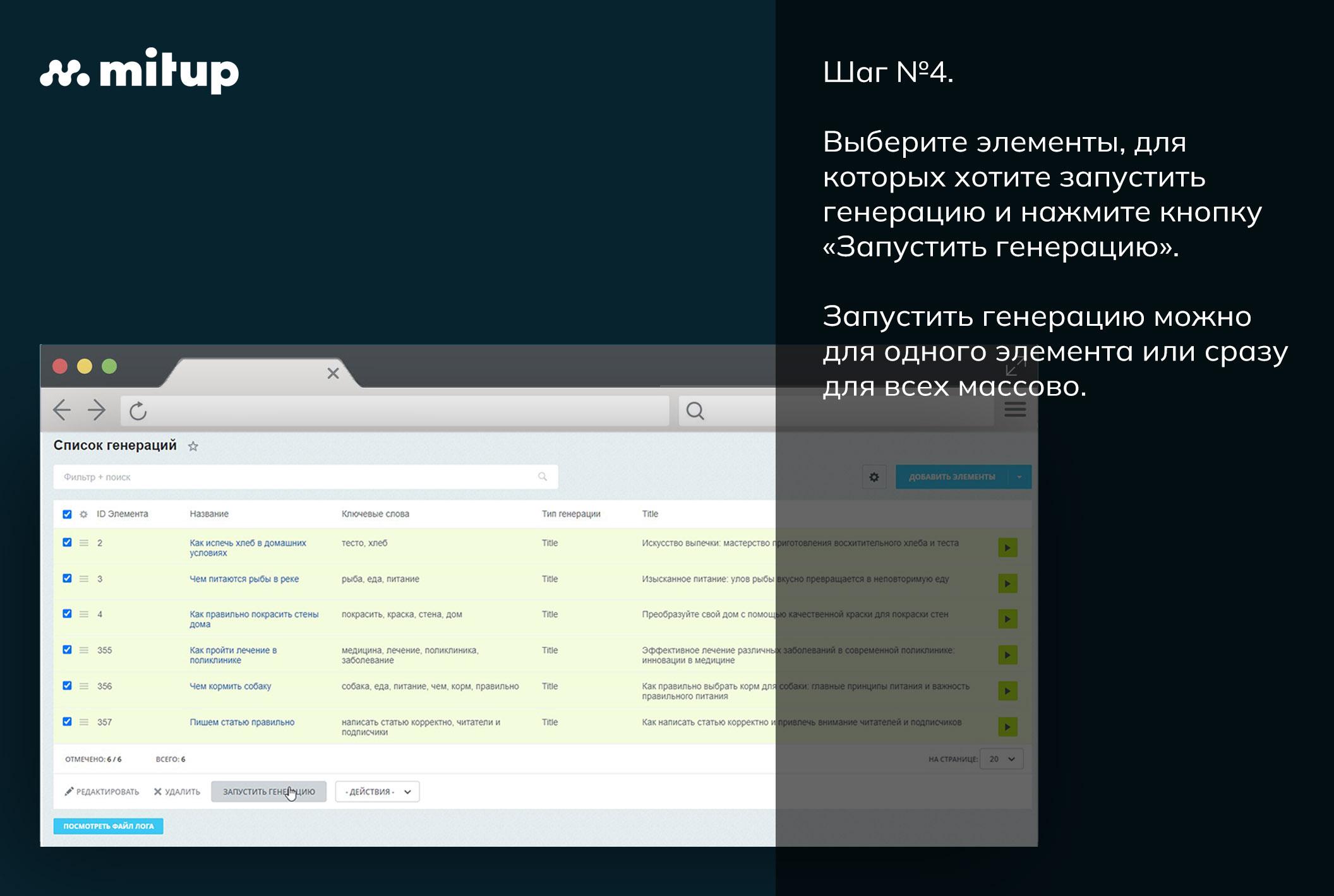Viewport: 1334px width, 896px height.
Task: Run generation for element 4 play button
Action: [1007, 619]
